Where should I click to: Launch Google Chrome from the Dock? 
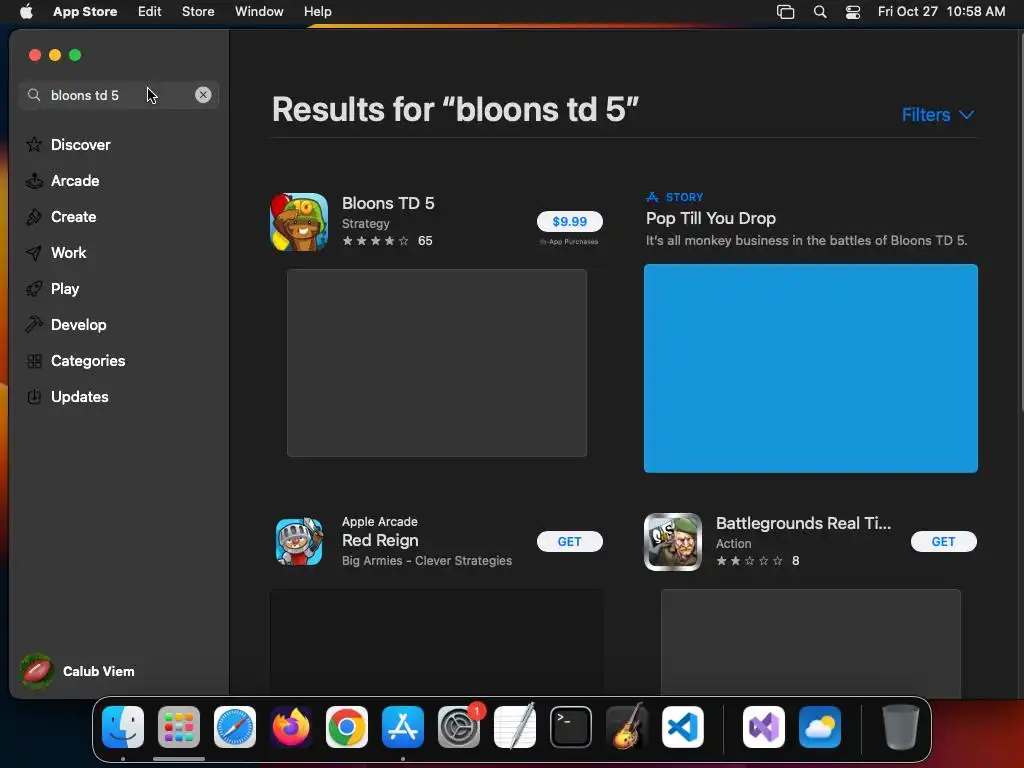coord(347,727)
